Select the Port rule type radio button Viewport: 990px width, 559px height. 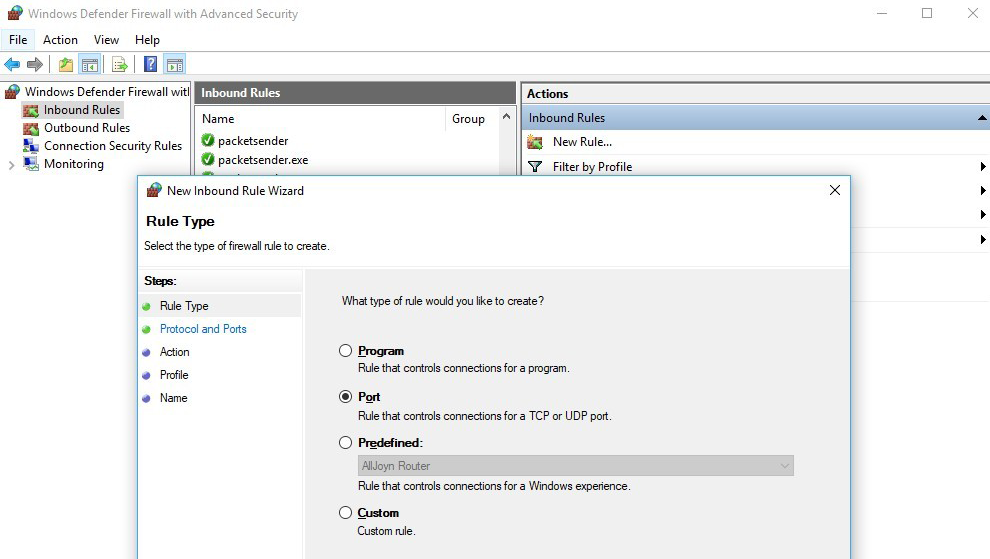tap(345, 397)
